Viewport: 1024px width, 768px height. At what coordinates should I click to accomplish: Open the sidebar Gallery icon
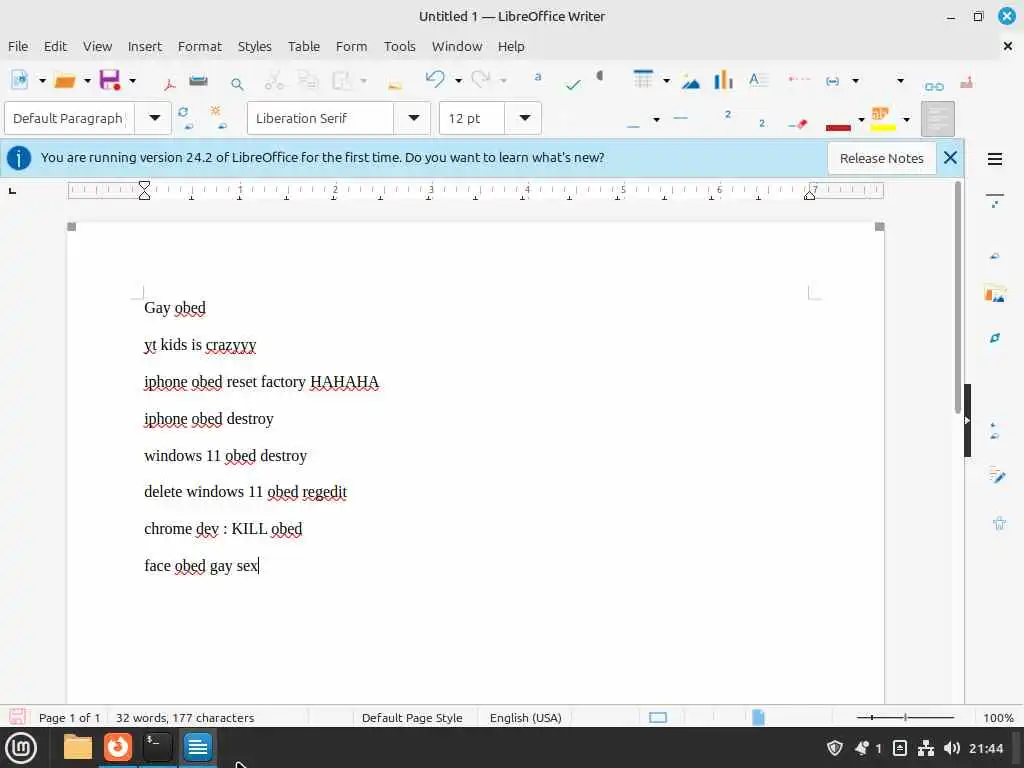995,295
